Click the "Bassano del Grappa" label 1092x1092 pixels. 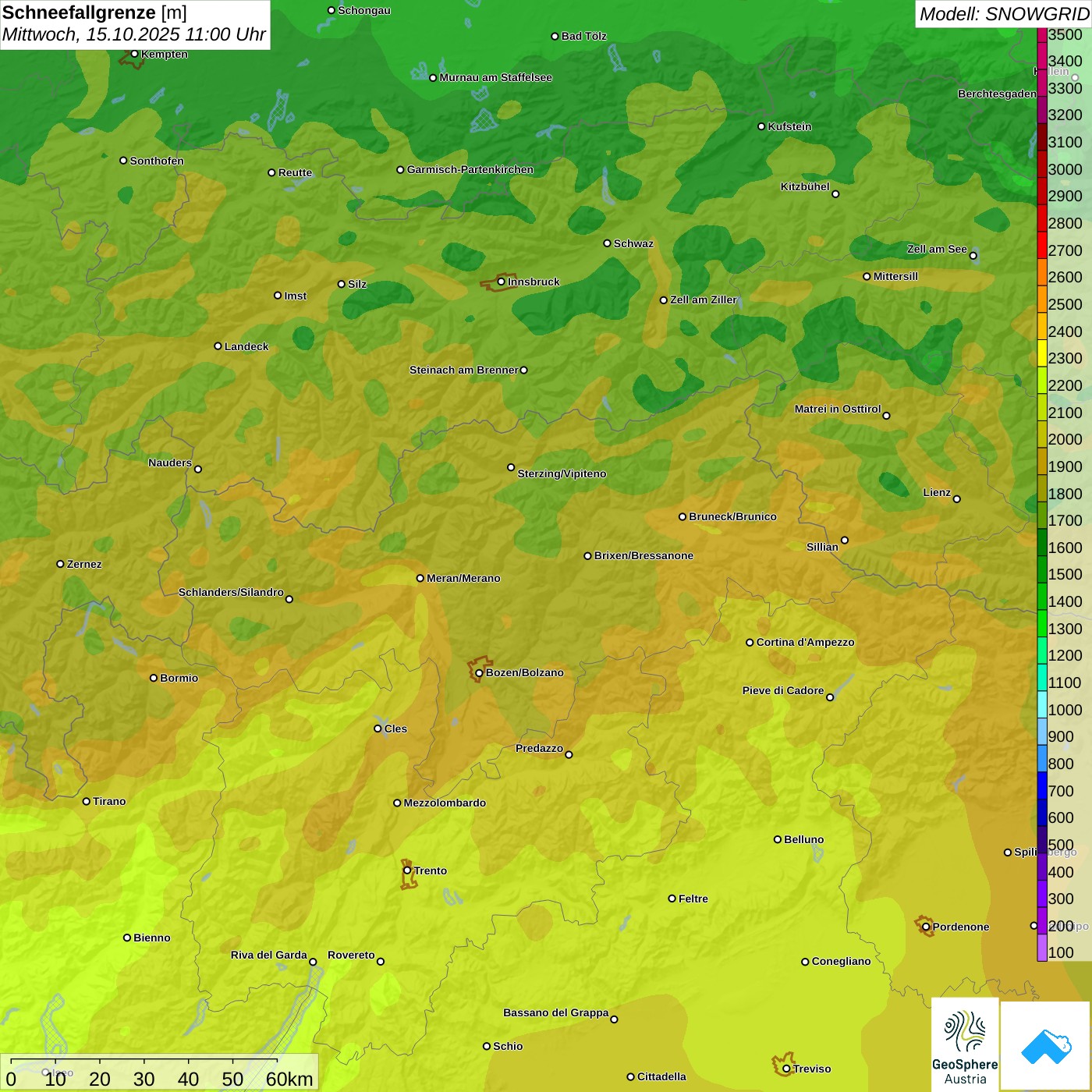555,1012
